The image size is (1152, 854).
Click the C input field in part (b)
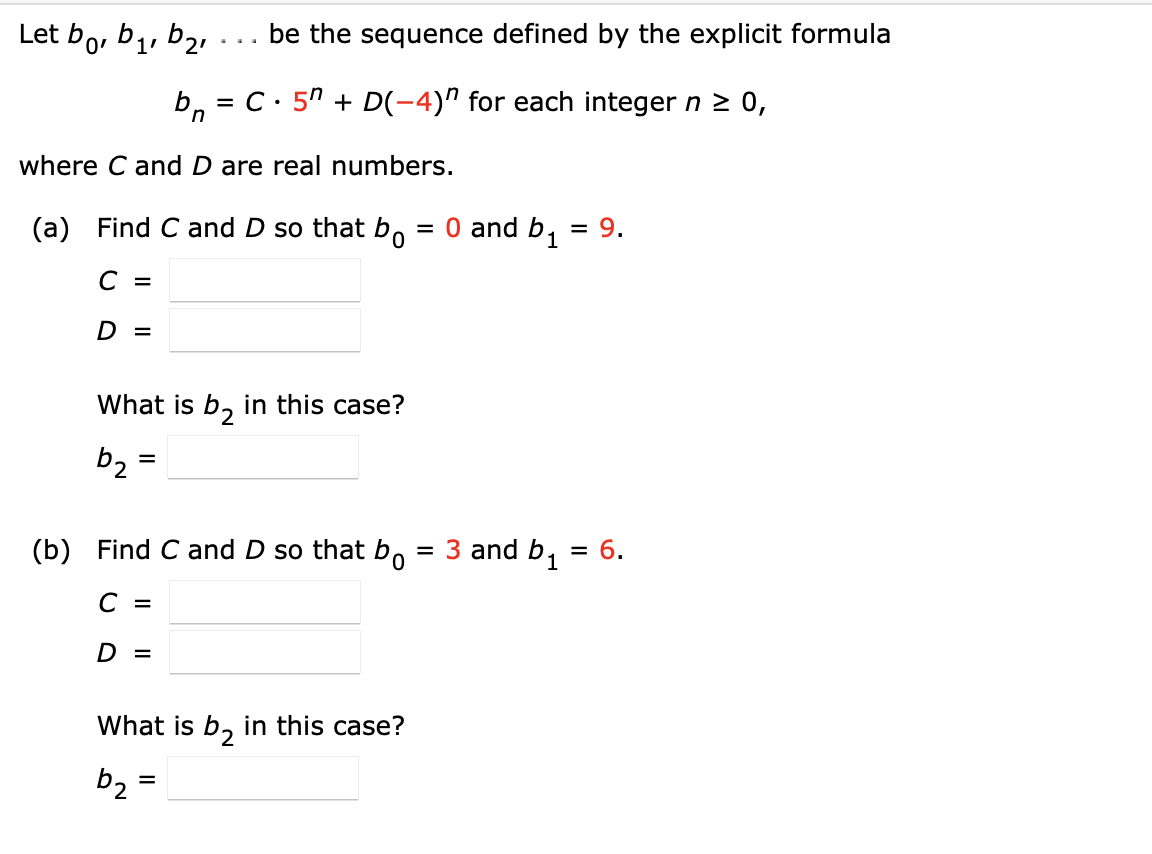[264, 601]
